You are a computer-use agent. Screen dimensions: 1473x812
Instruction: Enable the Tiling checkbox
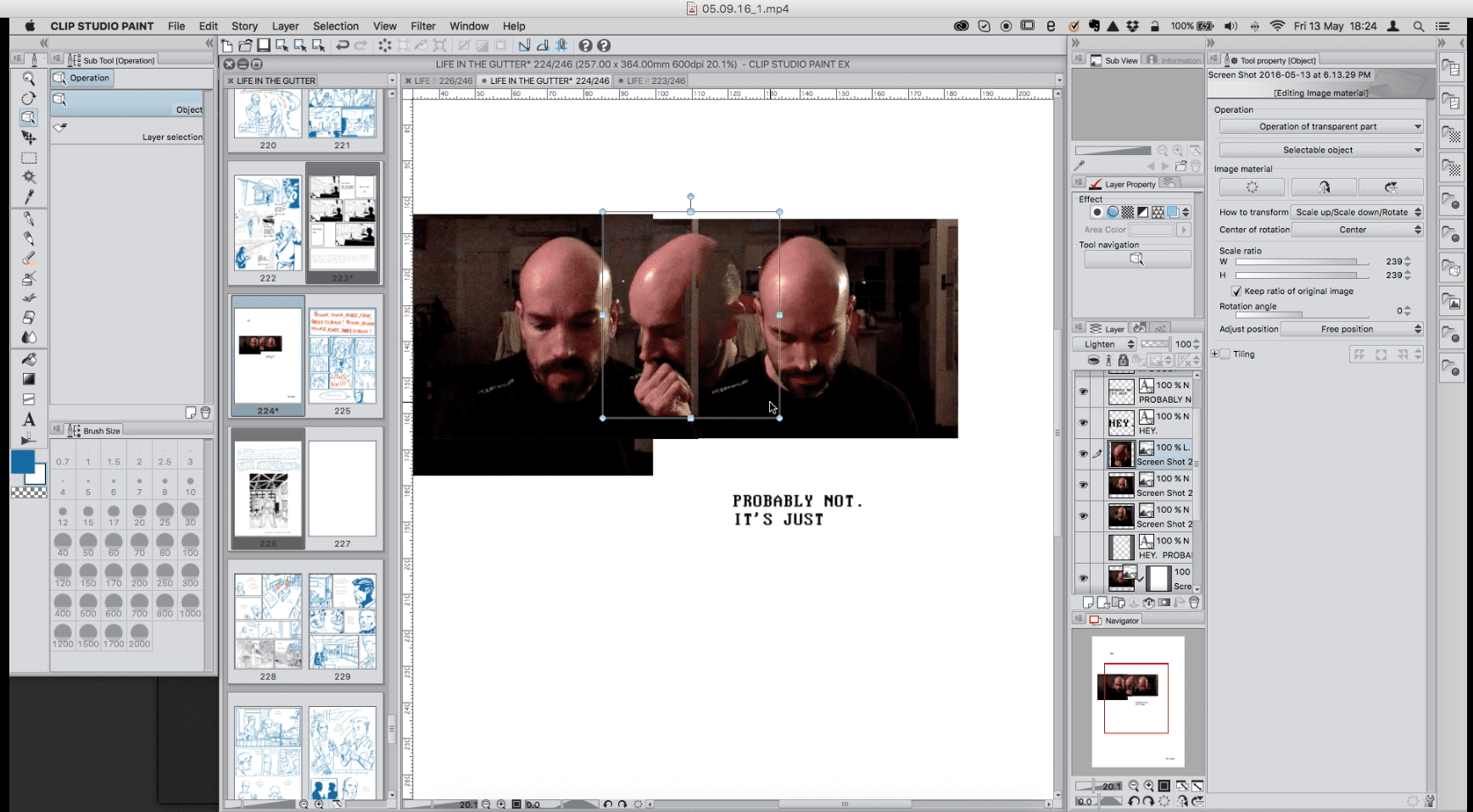click(1225, 354)
